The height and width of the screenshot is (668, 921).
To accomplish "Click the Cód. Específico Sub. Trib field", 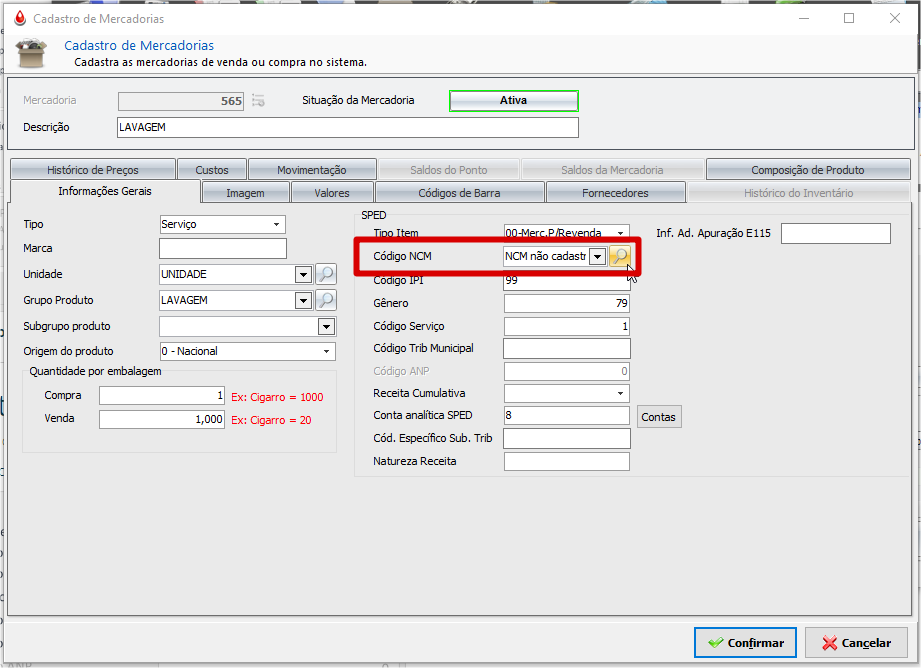I will (567, 438).
